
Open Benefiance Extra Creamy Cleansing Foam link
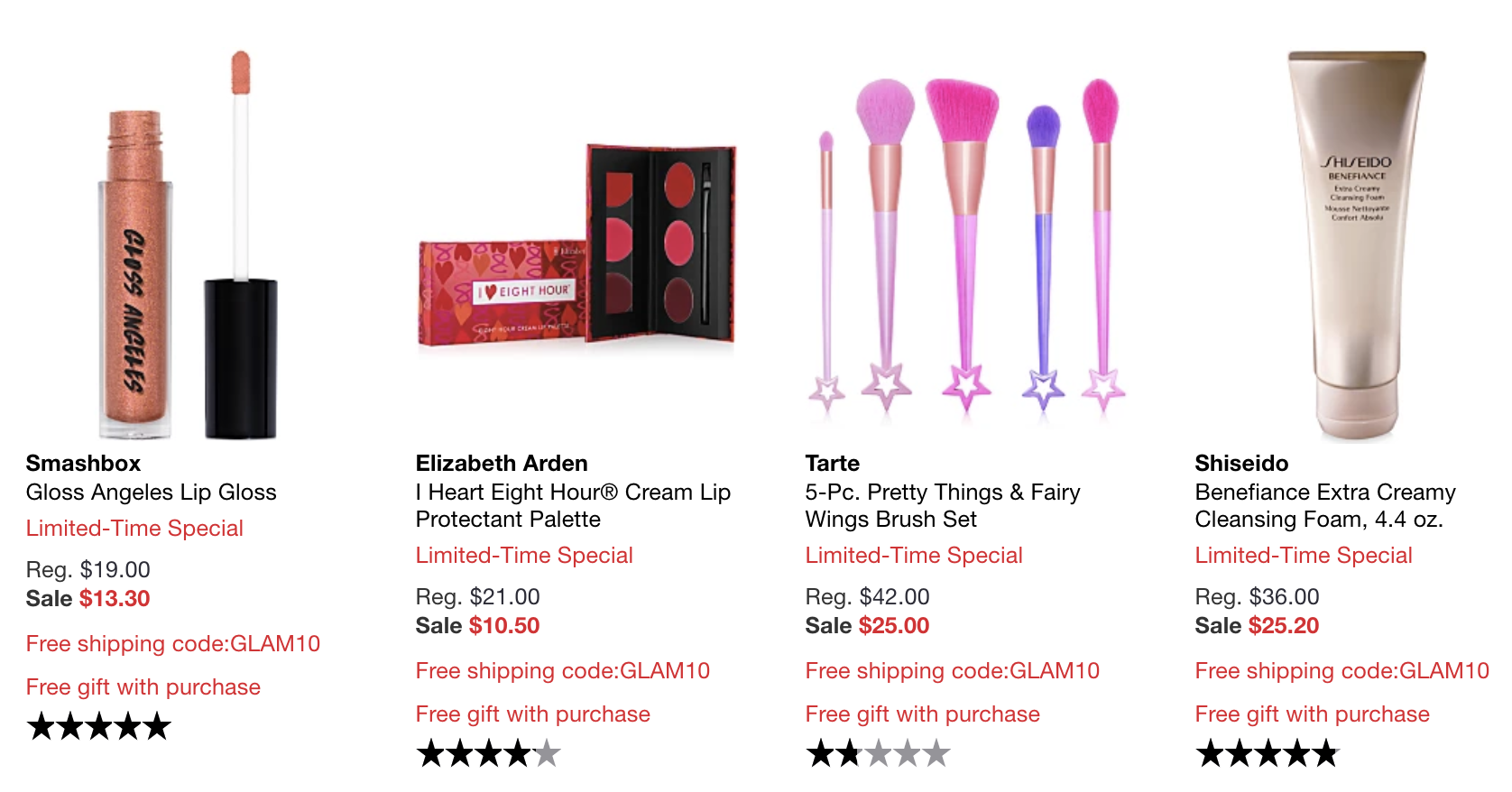pyautogui.click(x=1325, y=506)
